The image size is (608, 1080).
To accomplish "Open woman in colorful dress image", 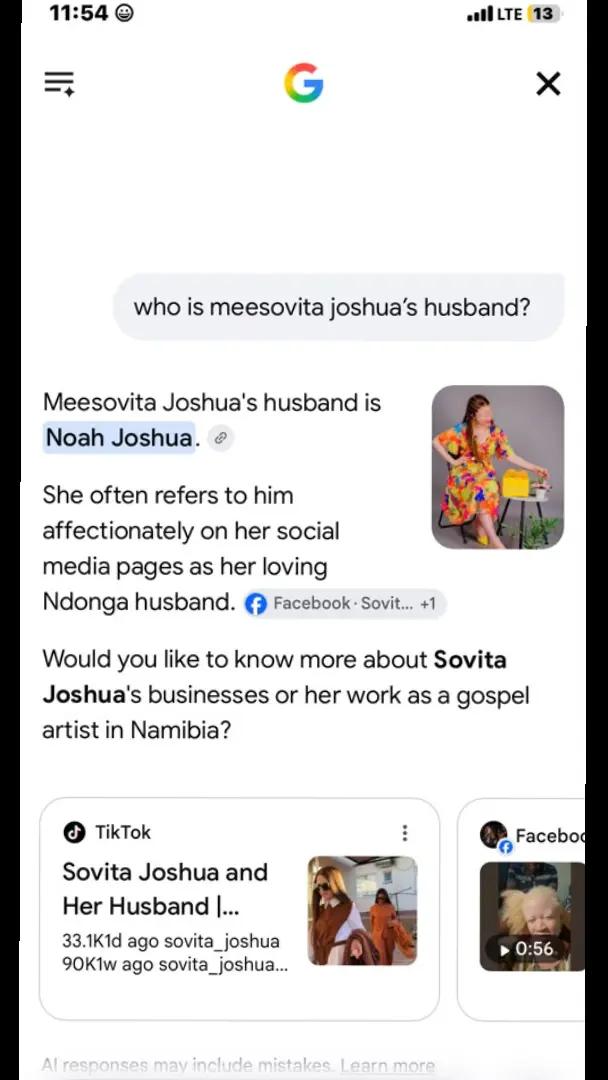I will click(498, 467).
